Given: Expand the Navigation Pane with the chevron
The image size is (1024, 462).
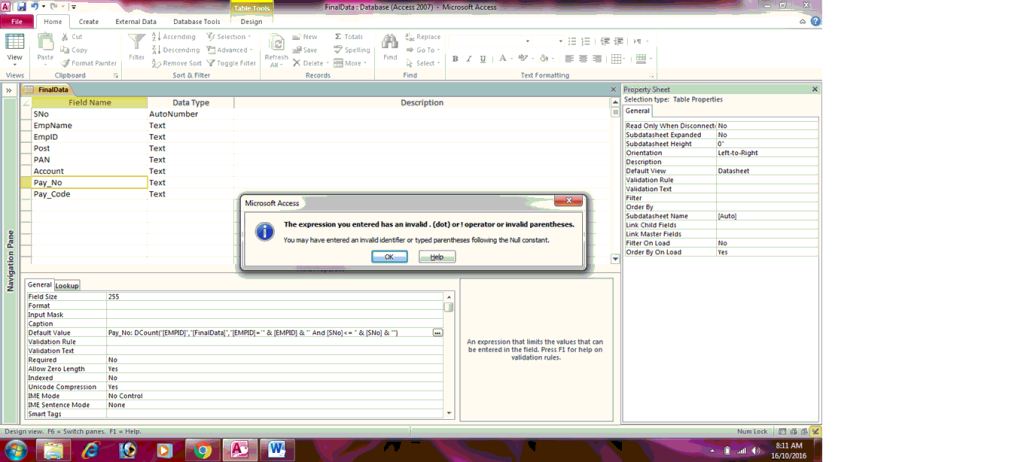Looking at the screenshot, I should click(10, 90).
